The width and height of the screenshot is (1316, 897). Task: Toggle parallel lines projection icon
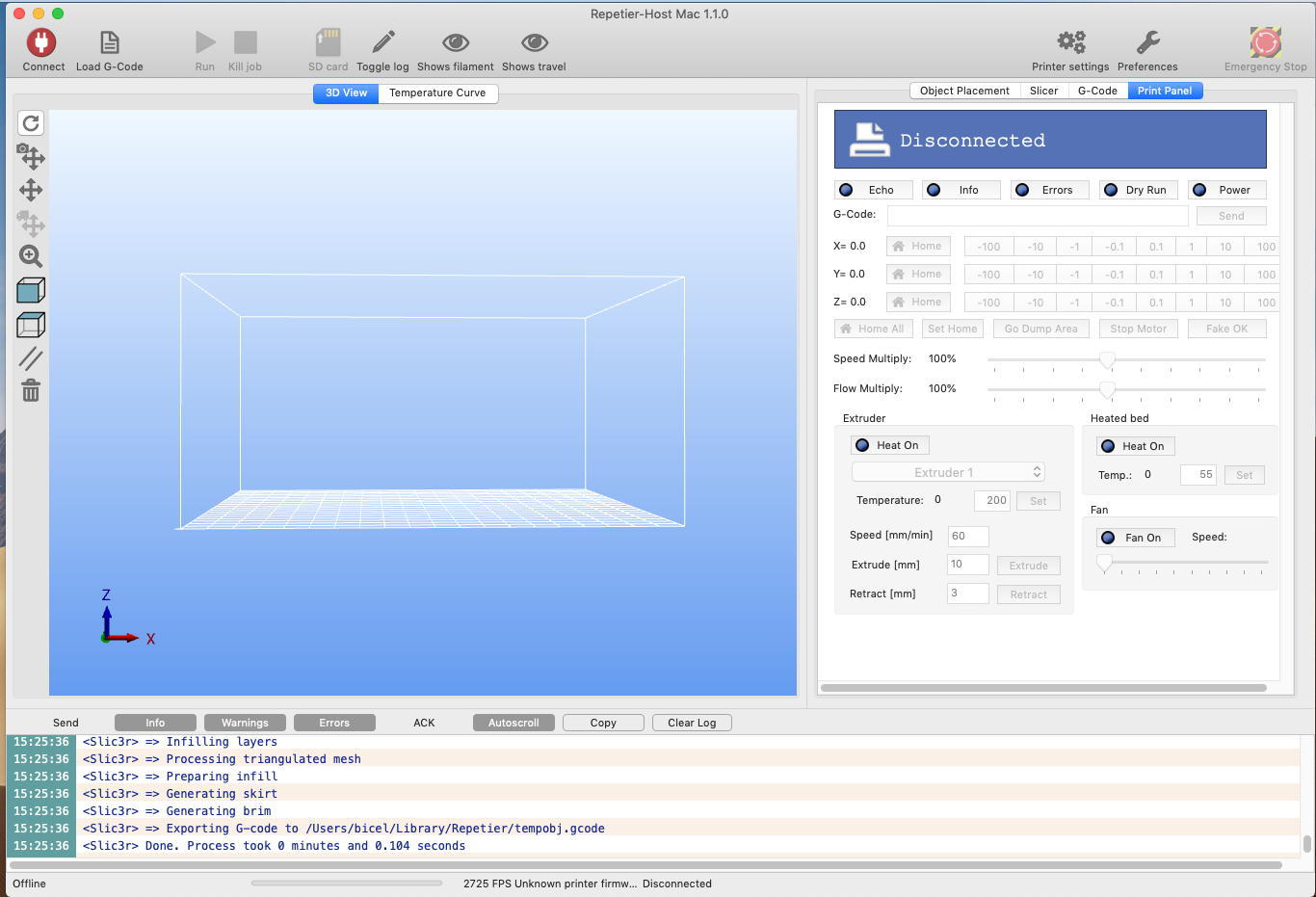coord(31,358)
